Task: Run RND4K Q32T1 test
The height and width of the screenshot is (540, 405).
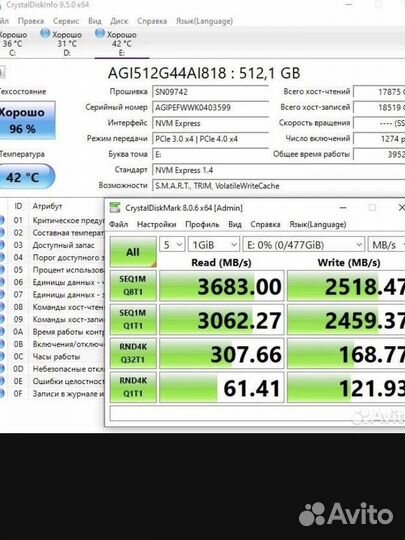Action: click(x=133, y=353)
